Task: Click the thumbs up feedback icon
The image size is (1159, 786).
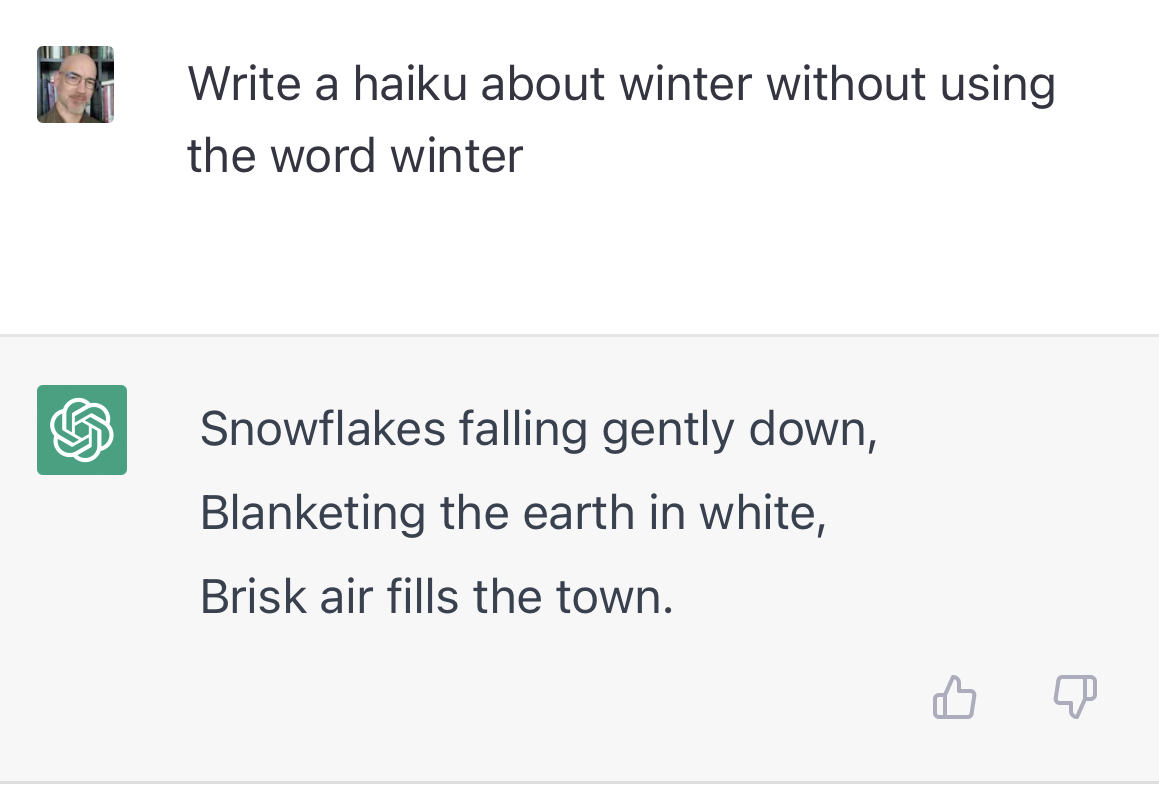Action: [954, 697]
